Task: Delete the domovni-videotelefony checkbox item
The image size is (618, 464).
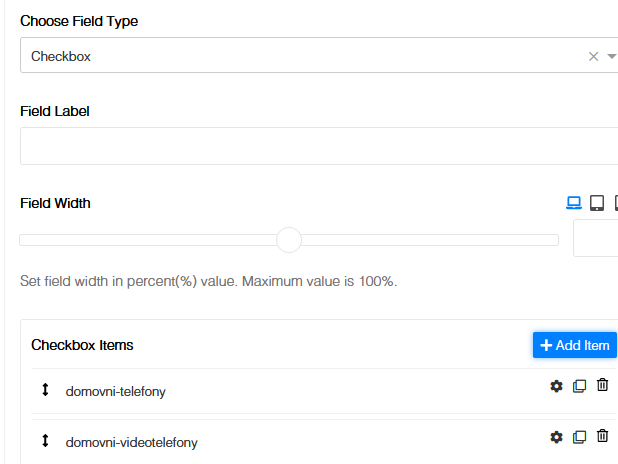Action: point(602,436)
